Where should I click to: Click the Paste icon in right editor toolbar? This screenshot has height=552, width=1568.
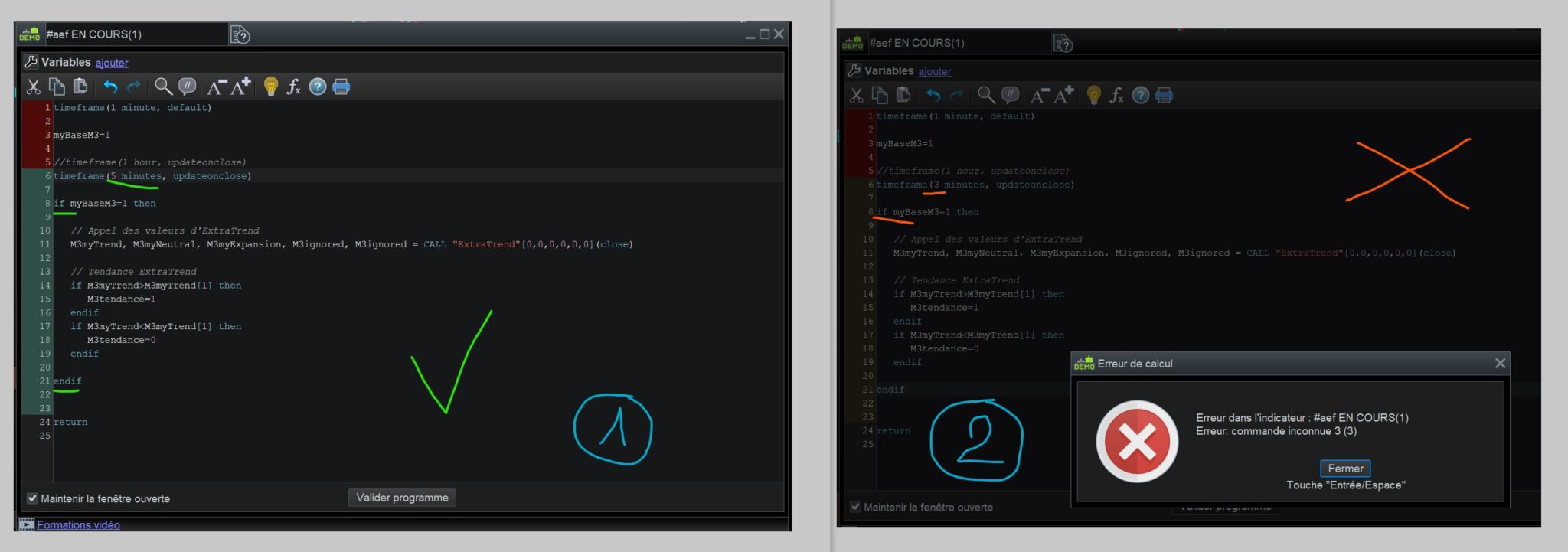tap(903, 95)
